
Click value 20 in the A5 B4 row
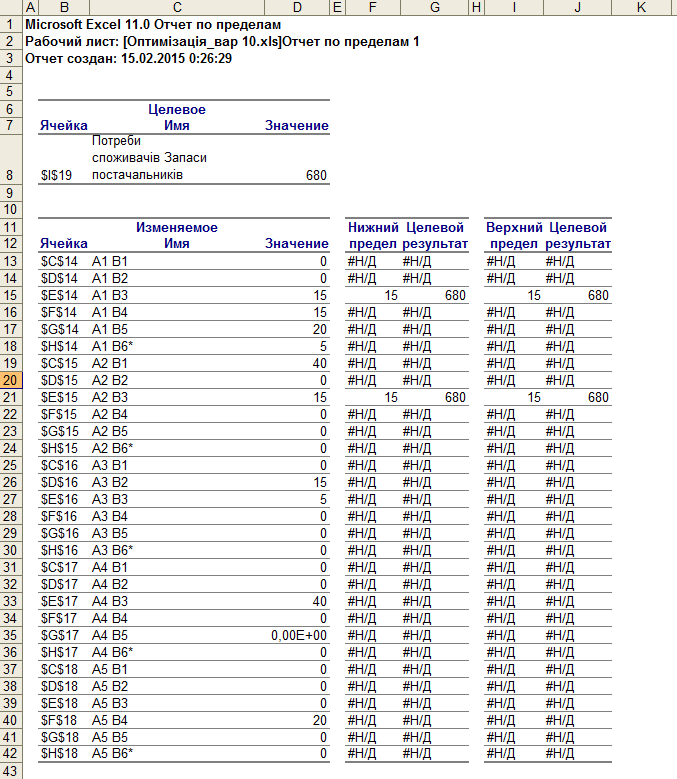tap(320, 720)
